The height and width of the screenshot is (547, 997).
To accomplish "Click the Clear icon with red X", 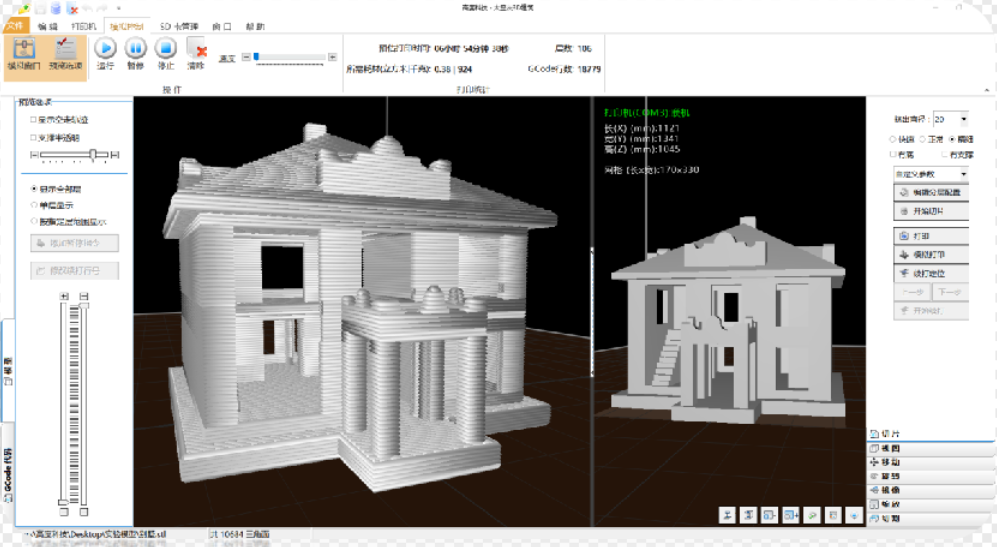I will [197, 48].
